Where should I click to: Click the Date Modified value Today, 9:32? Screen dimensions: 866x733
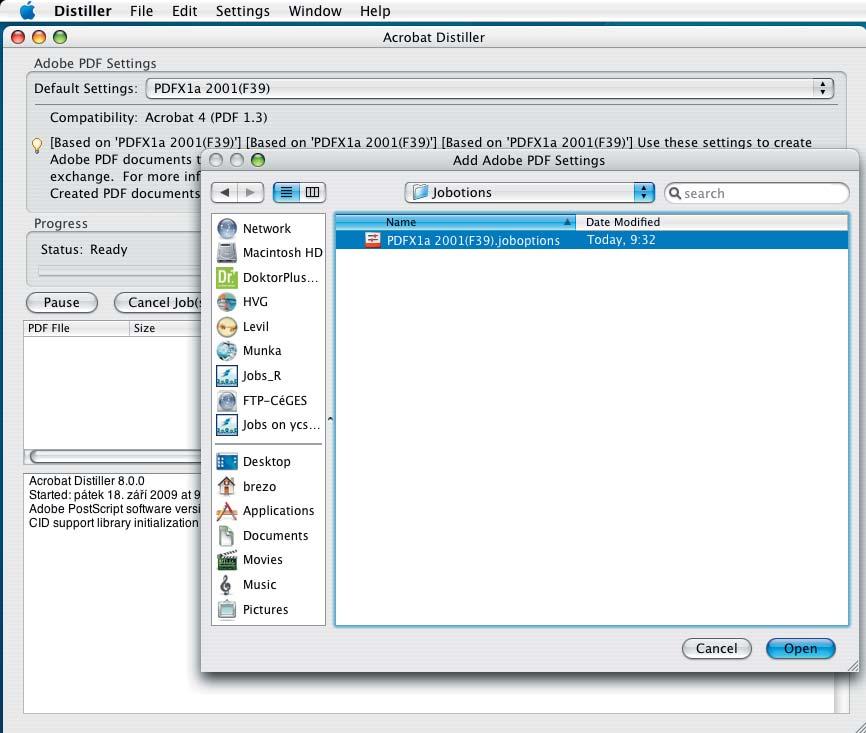tap(621, 240)
